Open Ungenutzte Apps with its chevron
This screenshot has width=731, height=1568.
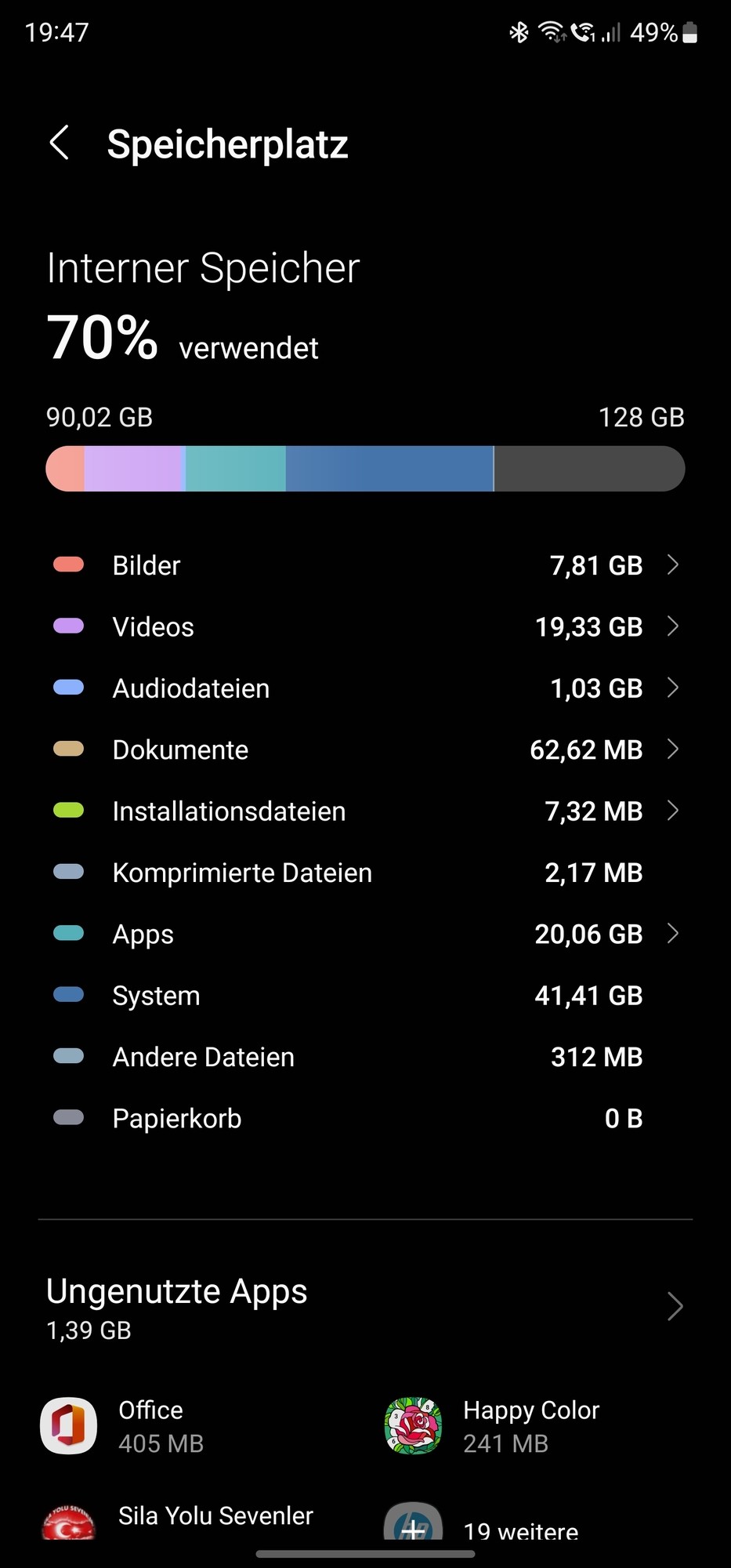[x=675, y=1306]
